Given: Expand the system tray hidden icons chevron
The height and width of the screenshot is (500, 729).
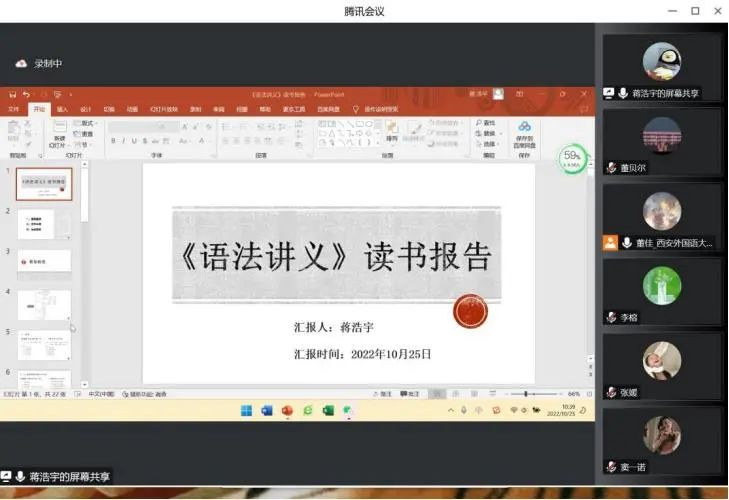Looking at the screenshot, I should click(453, 411).
